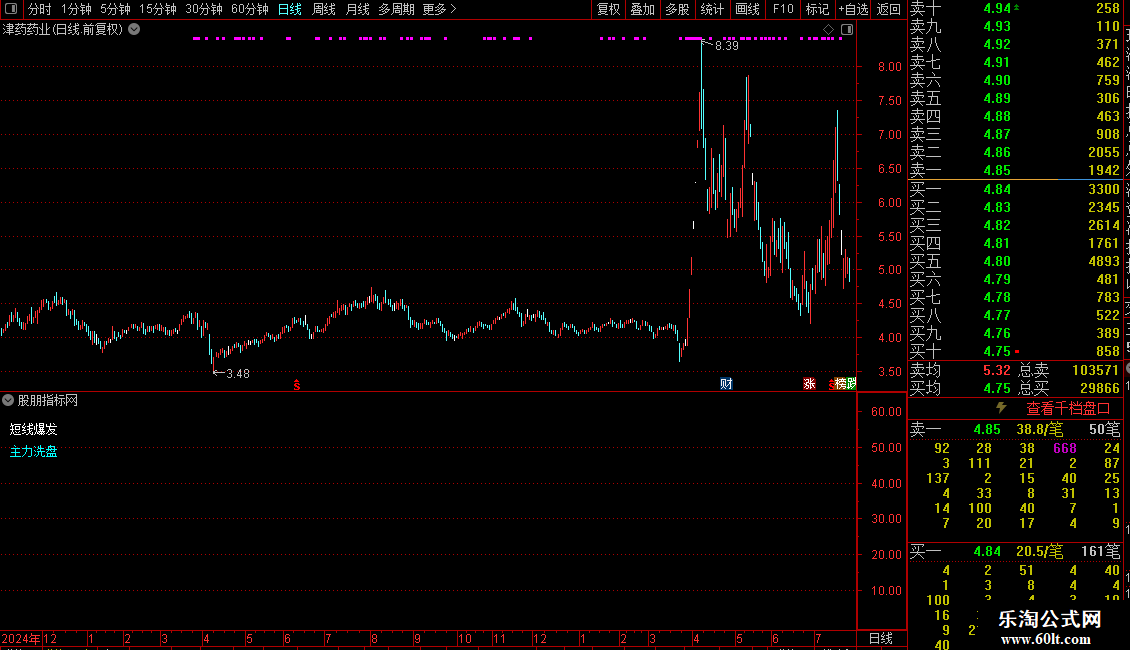1130x650 pixels.
Task: Click the 涨 limit-up marker icon
Action: pos(809,383)
